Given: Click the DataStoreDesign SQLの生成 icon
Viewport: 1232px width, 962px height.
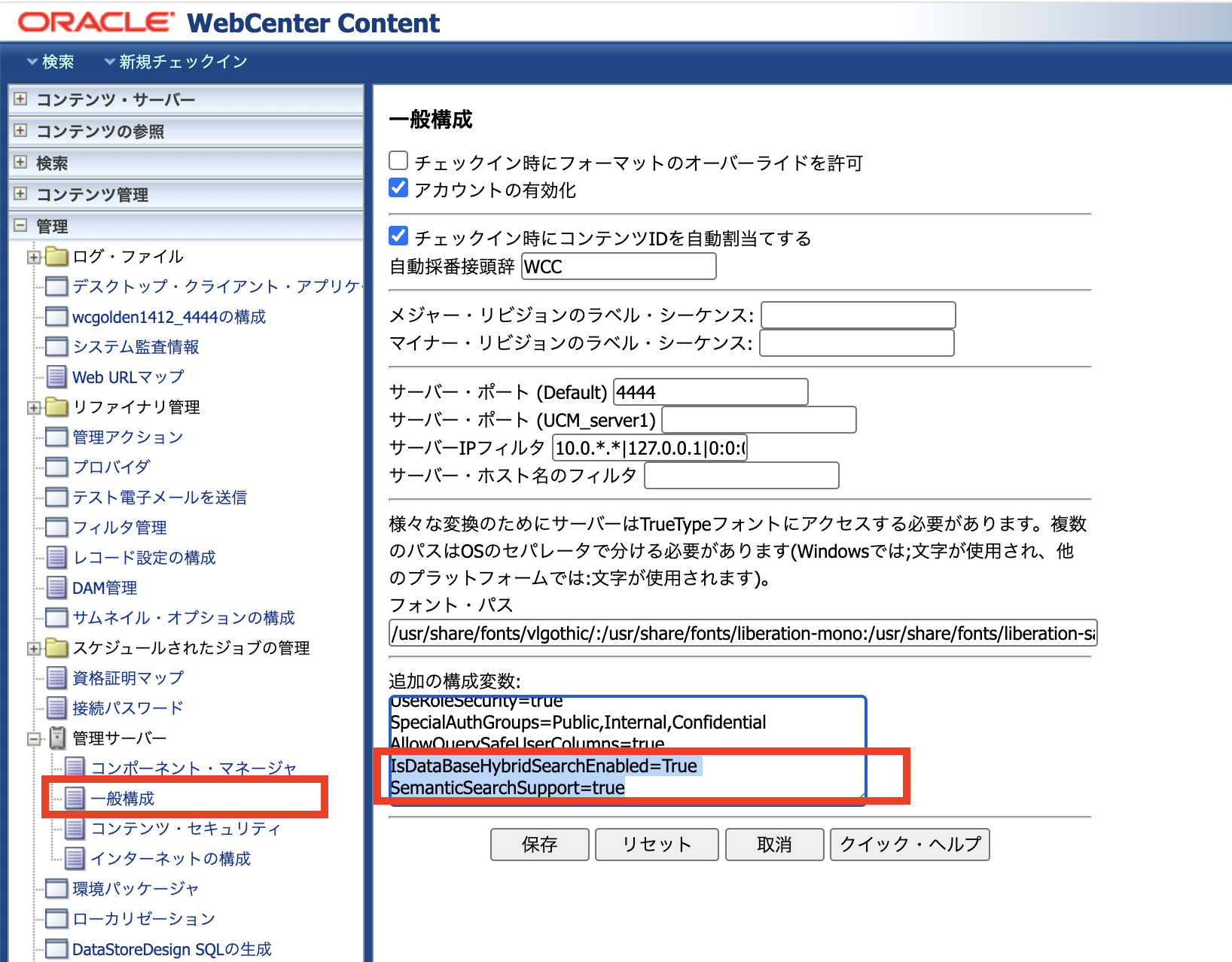Looking at the screenshot, I should [56, 949].
